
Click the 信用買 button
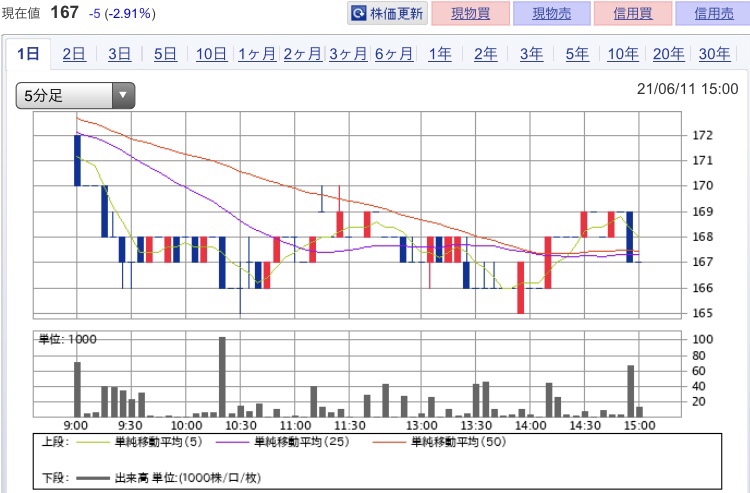click(x=633, y=13)
